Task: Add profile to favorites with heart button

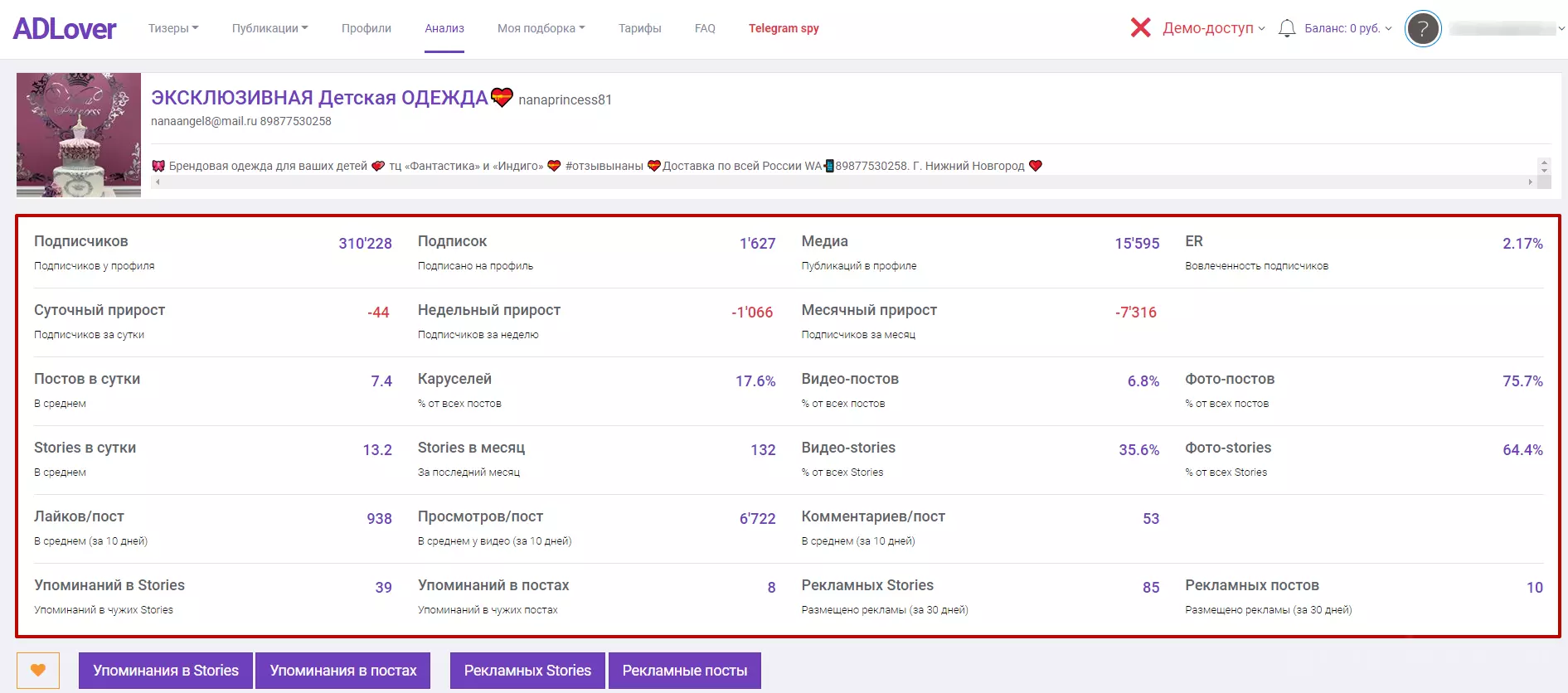Action: click(38, 670)
